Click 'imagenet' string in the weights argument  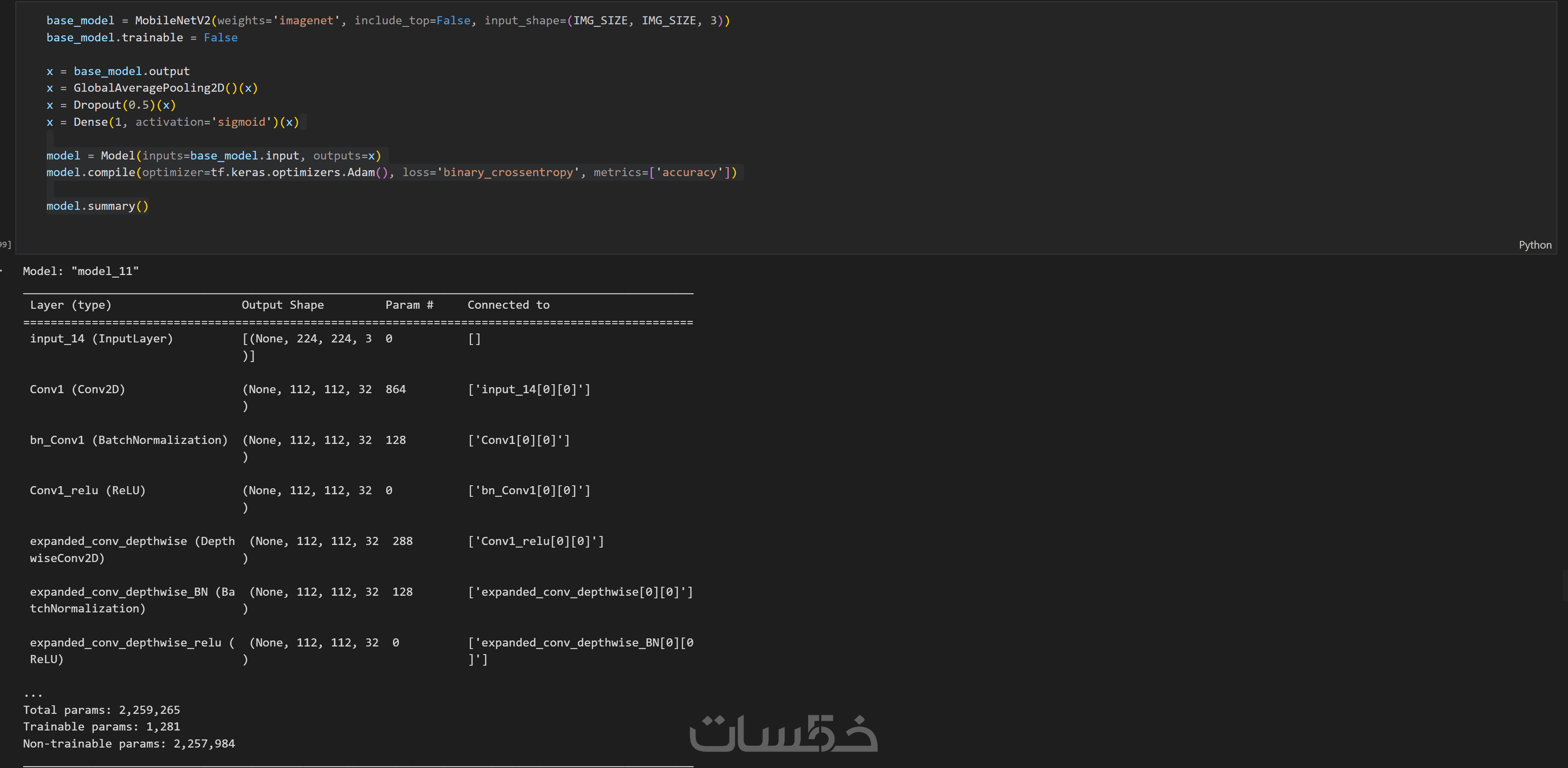click(306, 21)
